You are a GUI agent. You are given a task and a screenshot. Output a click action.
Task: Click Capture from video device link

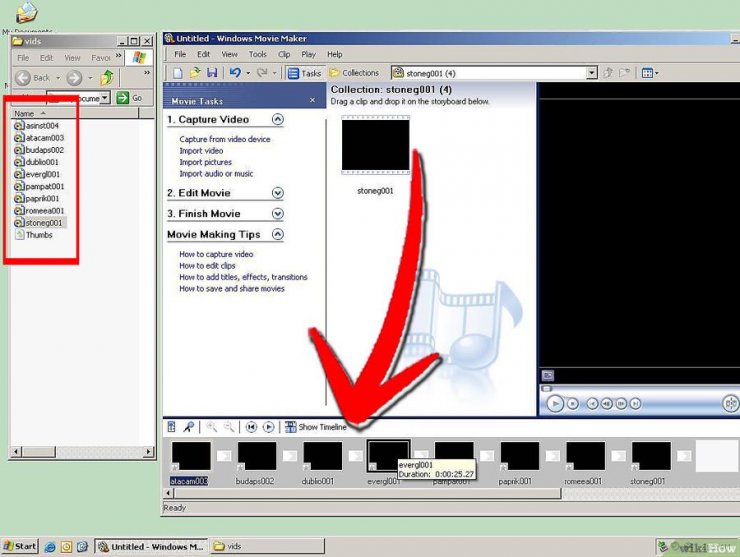pyautogui.click(x=225, y=139)
